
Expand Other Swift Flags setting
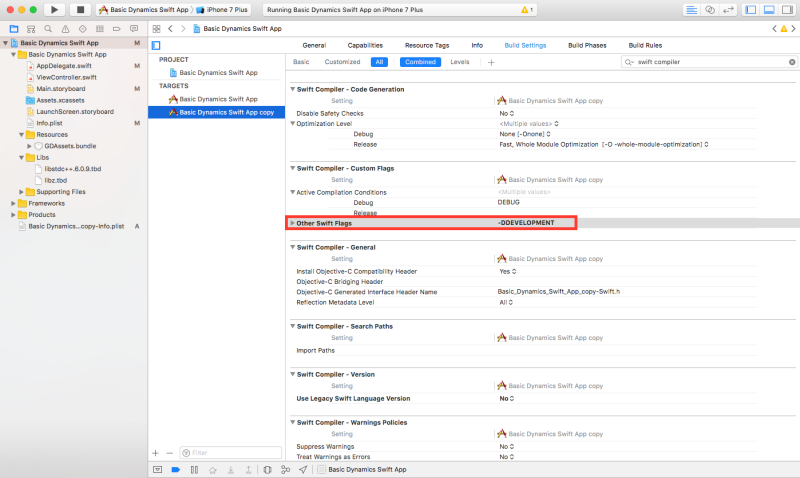(293, 223)
